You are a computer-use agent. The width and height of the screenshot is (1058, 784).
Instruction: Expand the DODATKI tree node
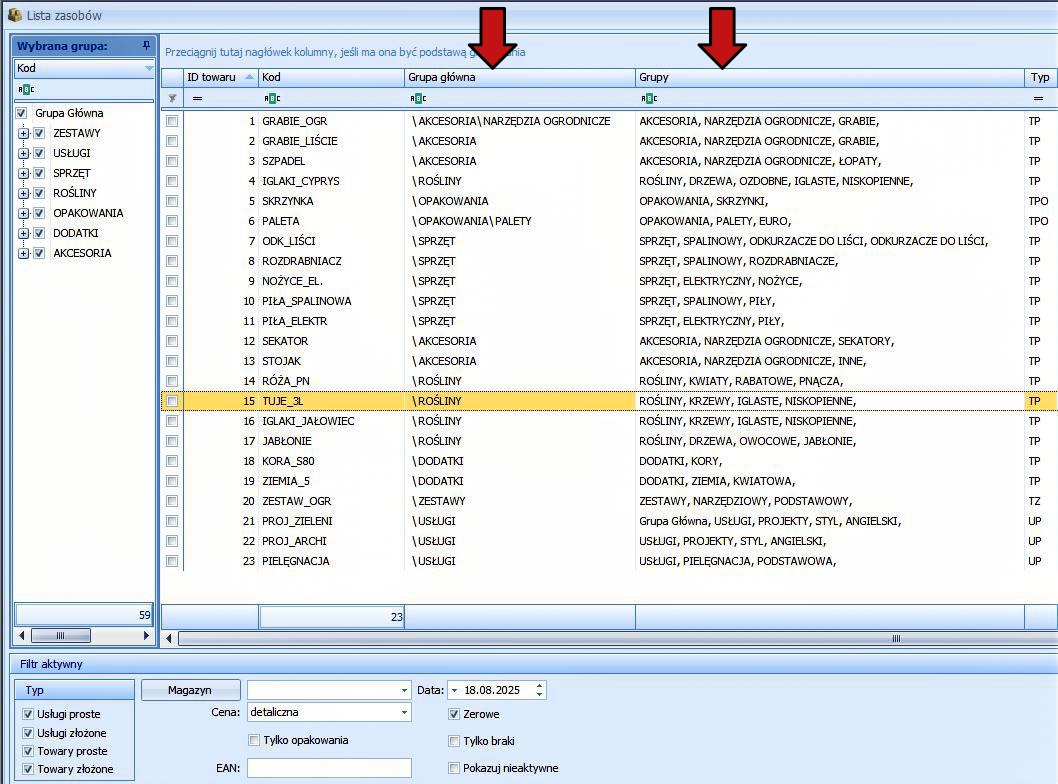coord(24,233)
